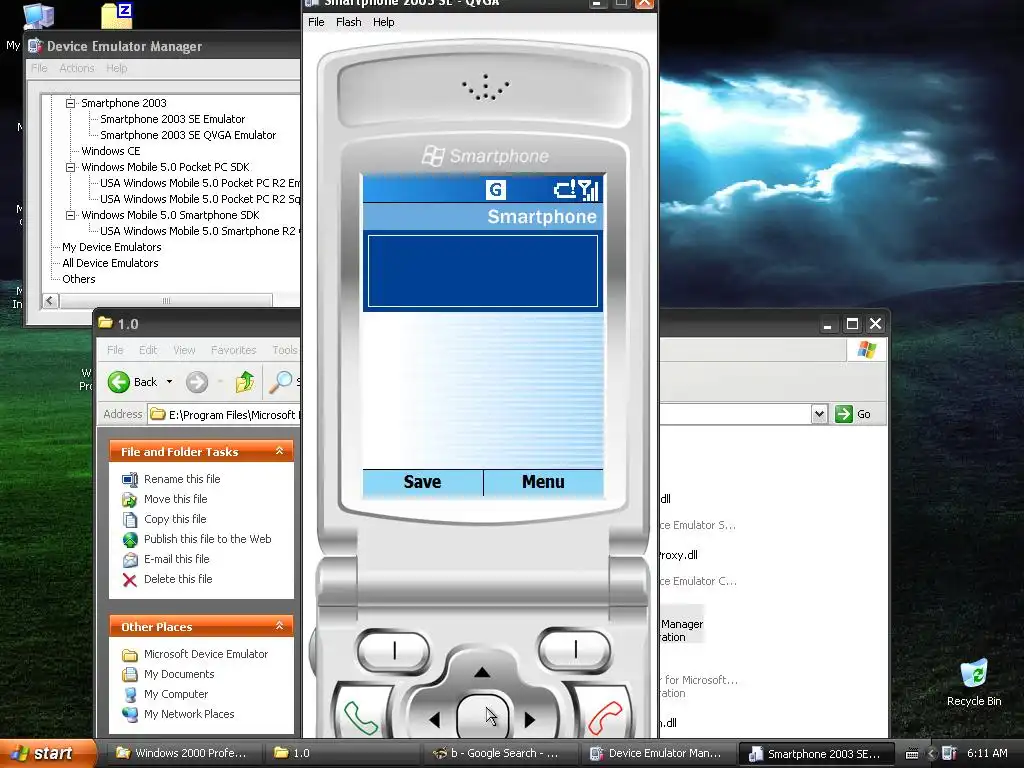Viewport: 1024px width, 768px height.
Task: Switch to Device Emulator Manager taskbar button
Action: point(658,754)
